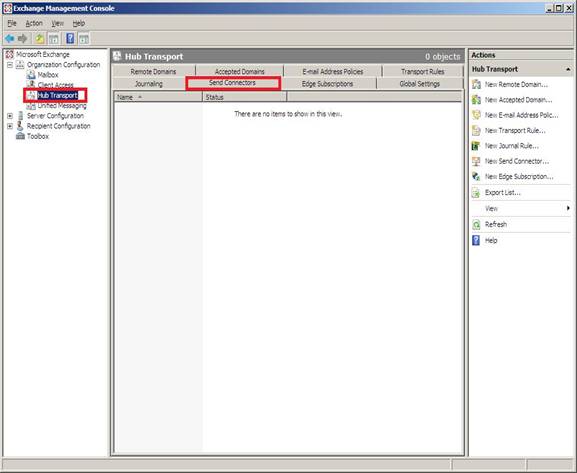This screenshot has height=473, width=577.
Task: Expand the Recipient Configuration node
Action: click(10, 126)
